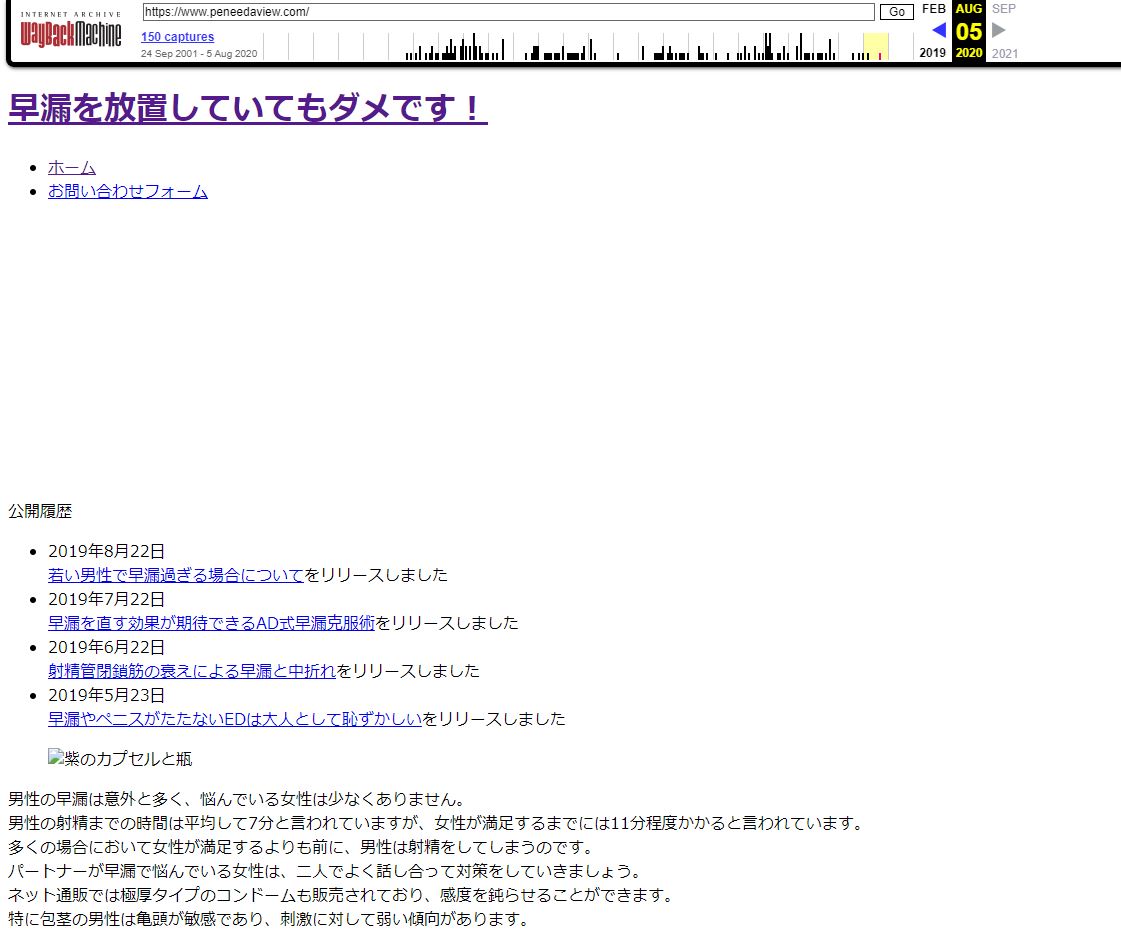Click the broken 紫のカプセルと瓶 image
Viewport: 1121px width, 934px height.
coord(120,759)
